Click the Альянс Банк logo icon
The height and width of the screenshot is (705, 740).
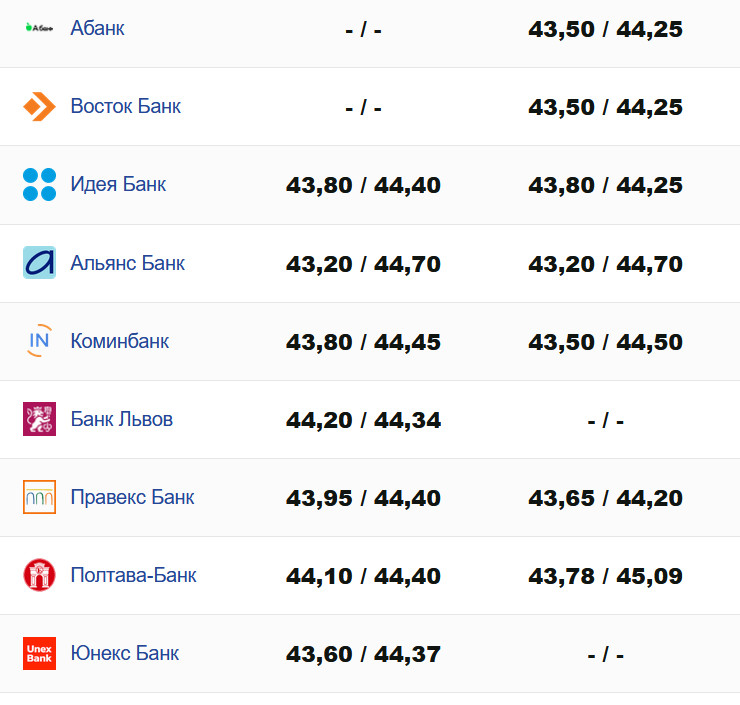coord(39,263)
